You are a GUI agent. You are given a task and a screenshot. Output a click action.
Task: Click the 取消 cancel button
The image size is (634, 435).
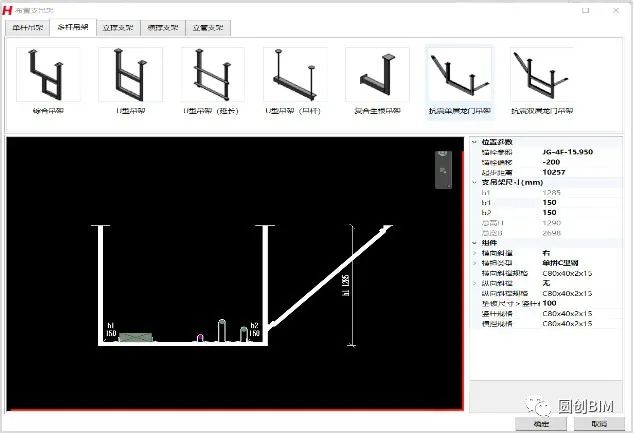pyautogui.click(x=599, y=424)
